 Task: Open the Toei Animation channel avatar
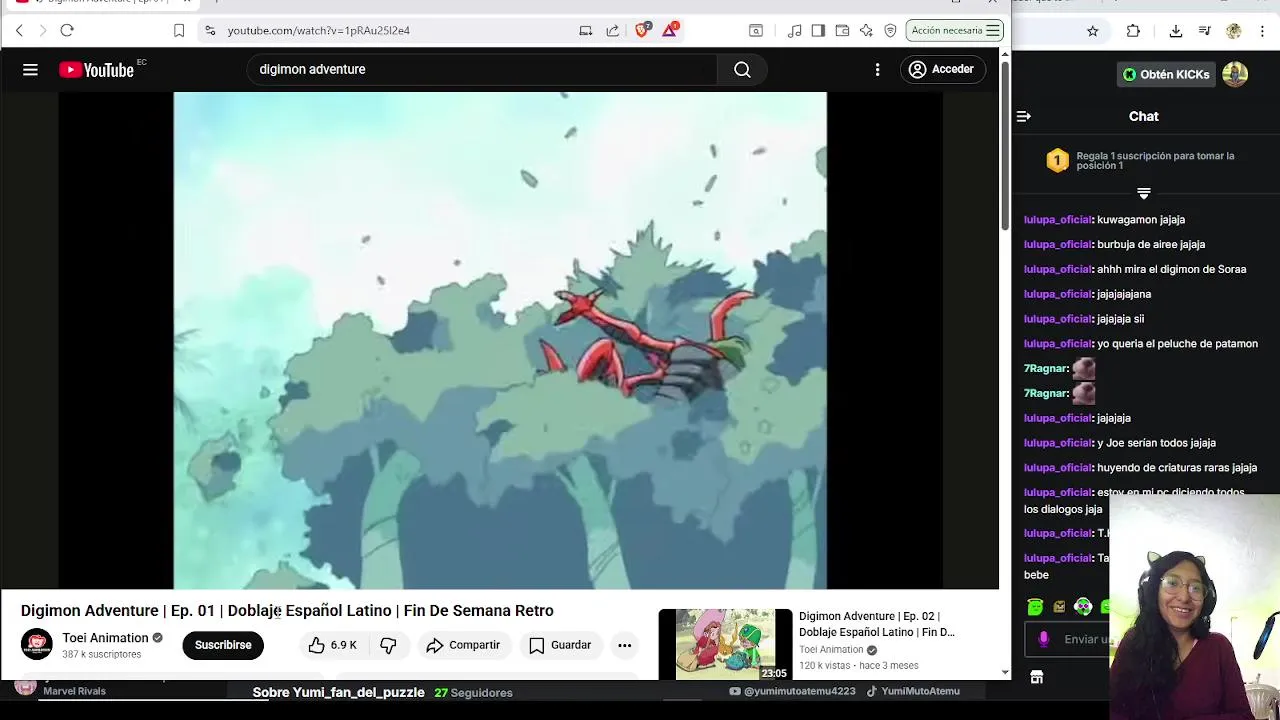[x=37, y=644]
